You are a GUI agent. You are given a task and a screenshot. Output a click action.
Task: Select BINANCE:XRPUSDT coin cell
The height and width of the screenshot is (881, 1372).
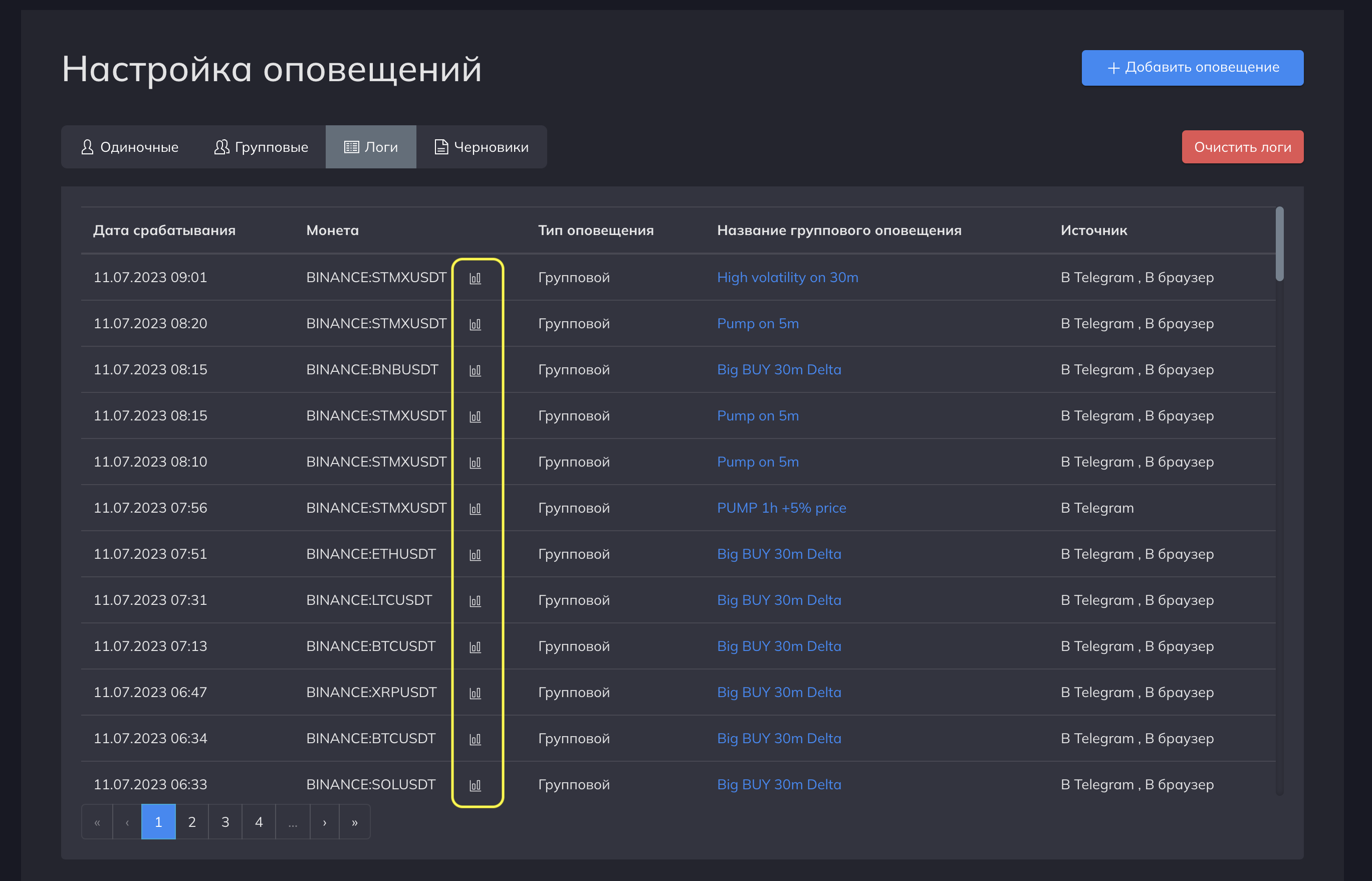372,693
